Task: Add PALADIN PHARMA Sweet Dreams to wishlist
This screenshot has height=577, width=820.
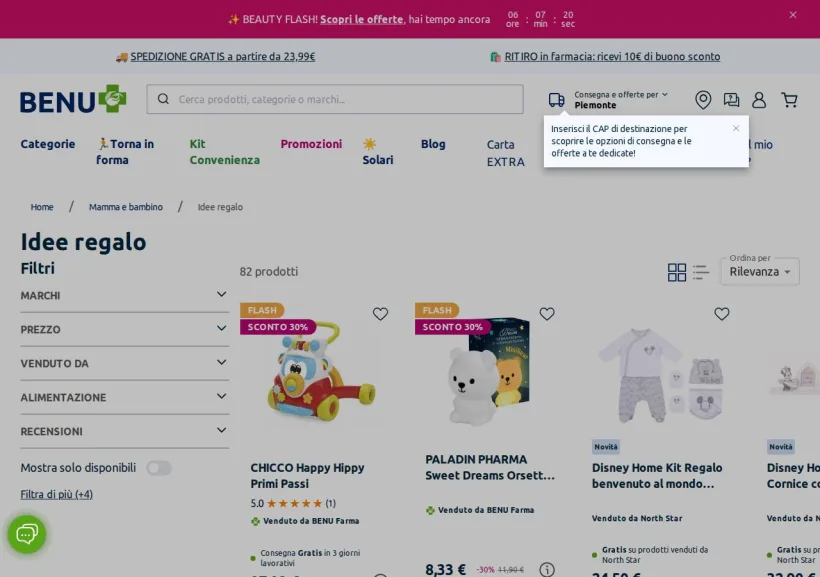Action: tap(547, 314)
